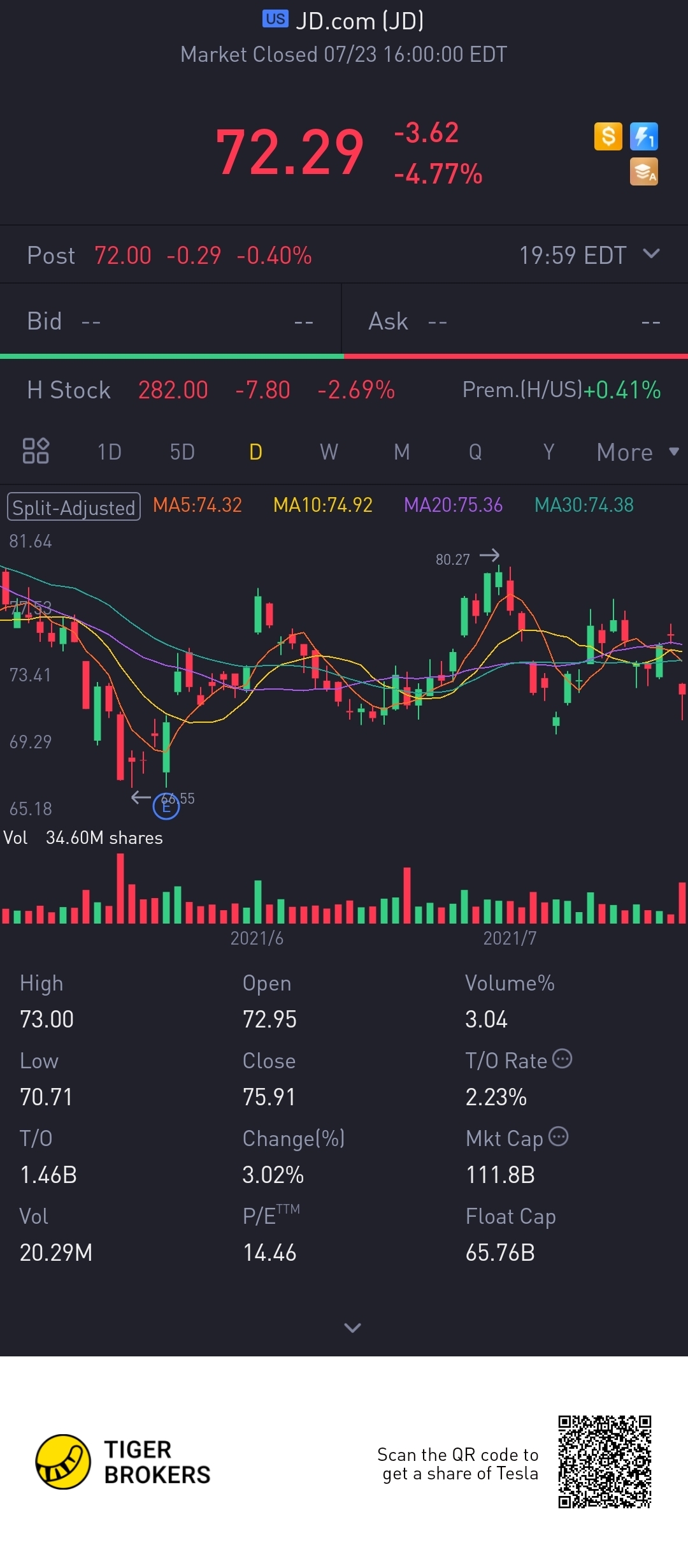
Task: Tap the 2021/6 date axis label
Action: click(257, 938)
